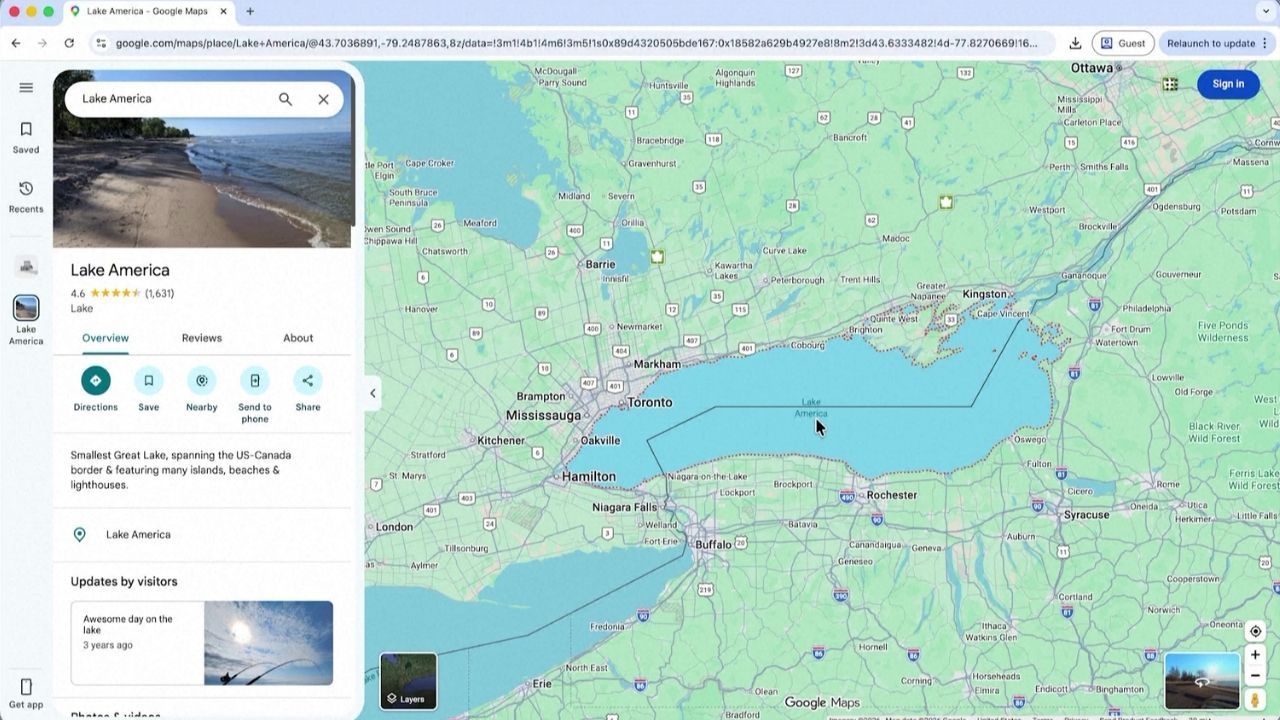This screenshot has height=720, width=1280.
Task: Open the Street View imagery thumbnail
Action: pyautogui.click(x=1202, y=681)
